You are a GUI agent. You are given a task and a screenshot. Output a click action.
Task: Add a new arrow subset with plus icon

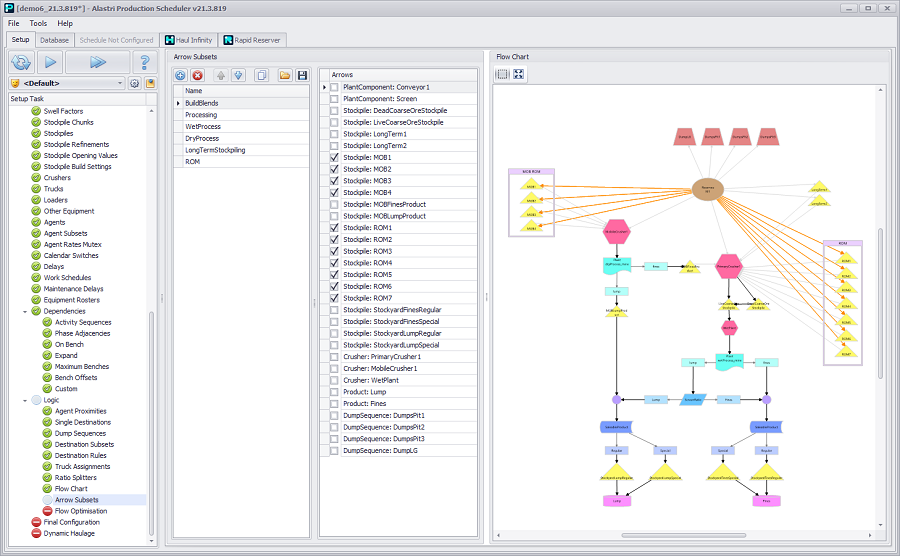click(180, 75)
